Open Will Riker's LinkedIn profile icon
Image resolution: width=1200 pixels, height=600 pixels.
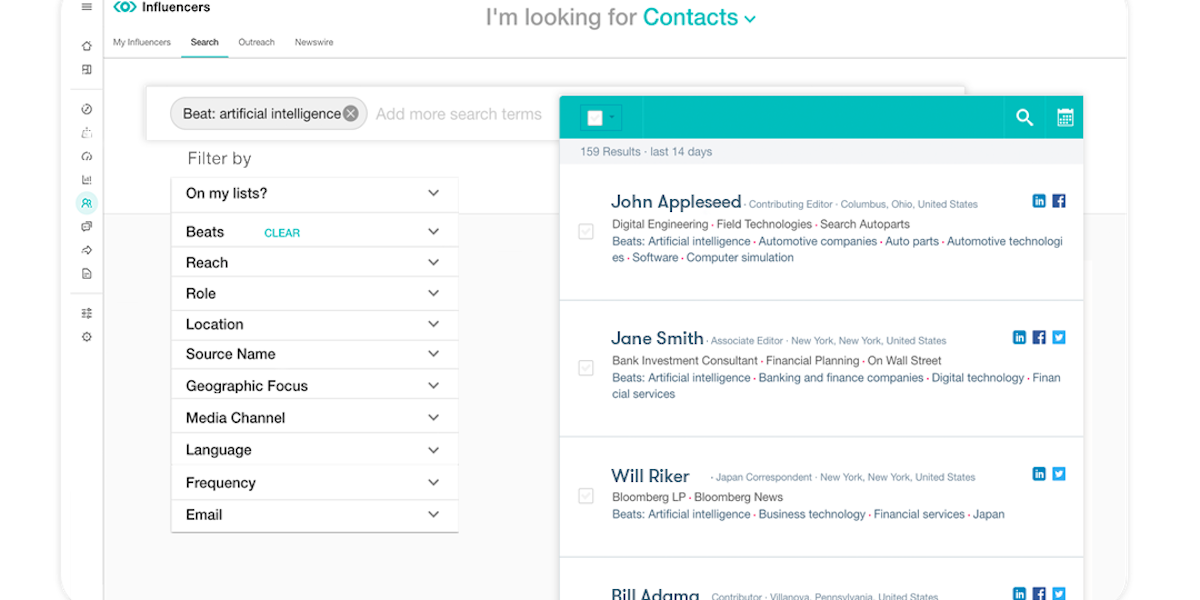point(1039,474)
